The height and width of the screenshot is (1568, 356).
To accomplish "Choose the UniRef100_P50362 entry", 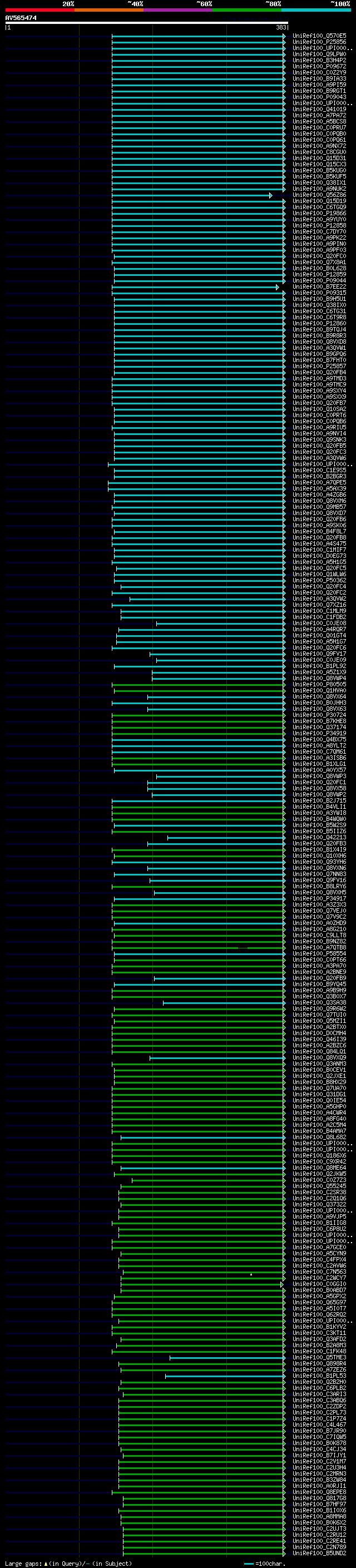I will (x=319, y=580).
